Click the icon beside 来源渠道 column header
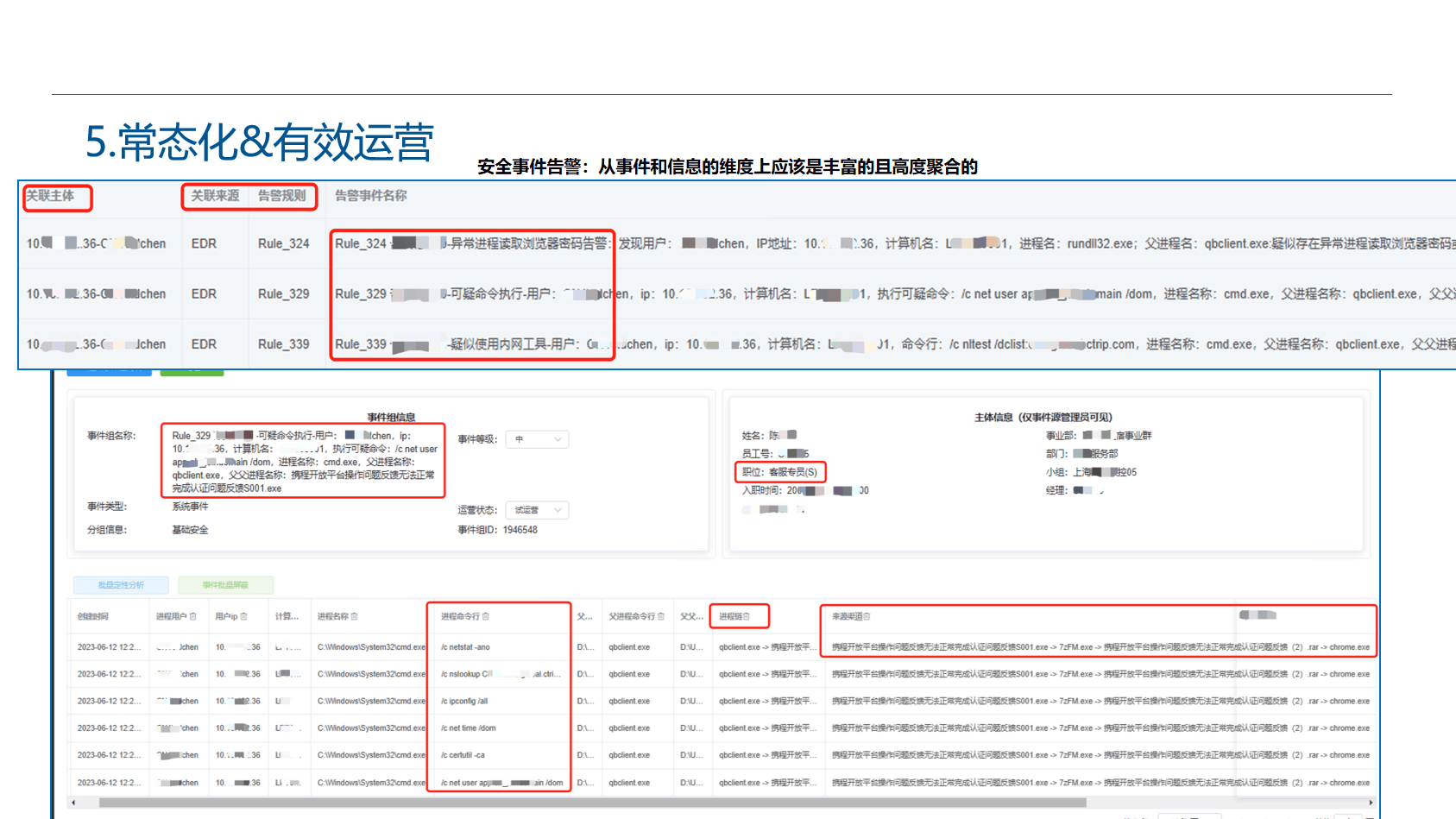 click(867, 616)
